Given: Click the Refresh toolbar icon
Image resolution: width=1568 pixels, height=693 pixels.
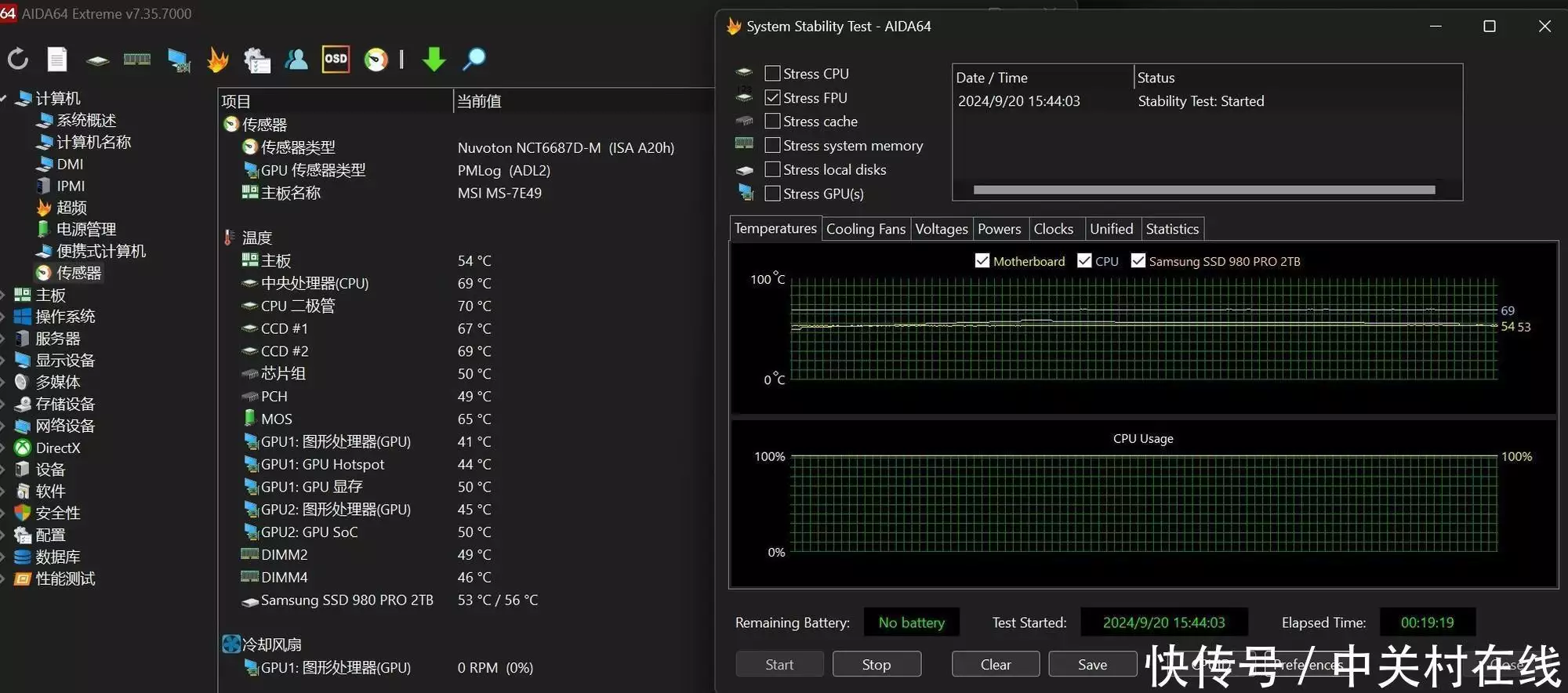Looking at the screenshot, I should (18, 59).
